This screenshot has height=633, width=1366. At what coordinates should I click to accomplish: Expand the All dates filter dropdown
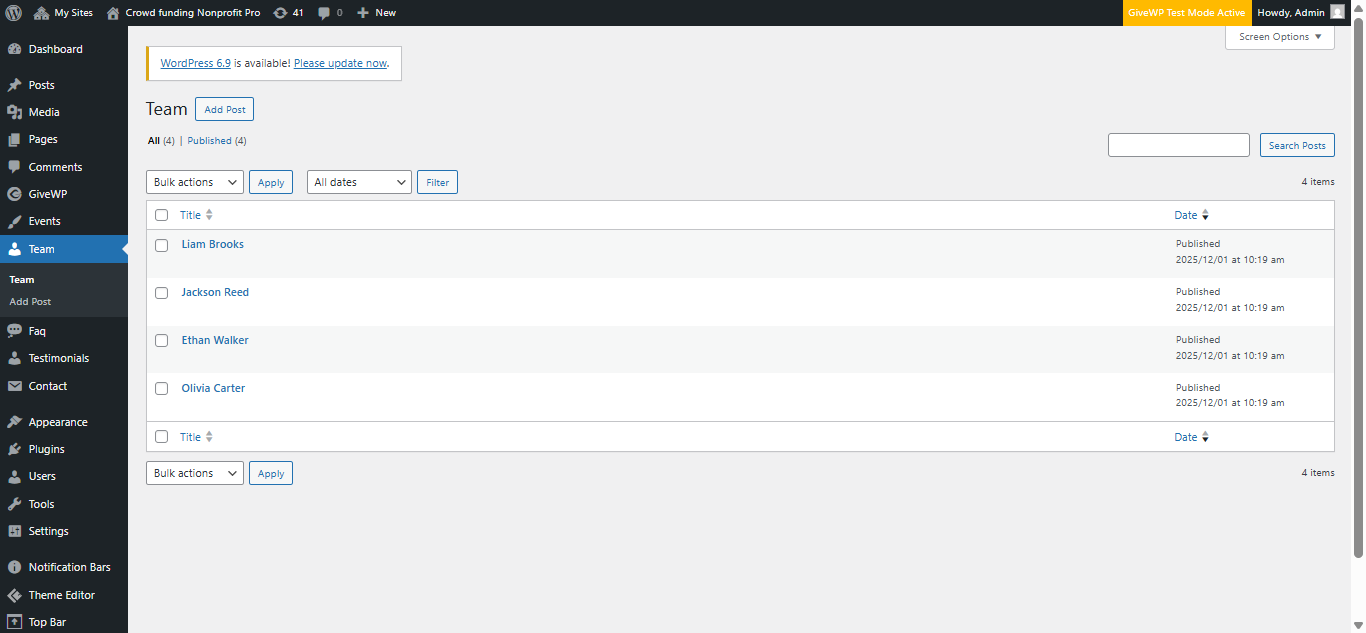pyautogui.click(x=359, y=182)
